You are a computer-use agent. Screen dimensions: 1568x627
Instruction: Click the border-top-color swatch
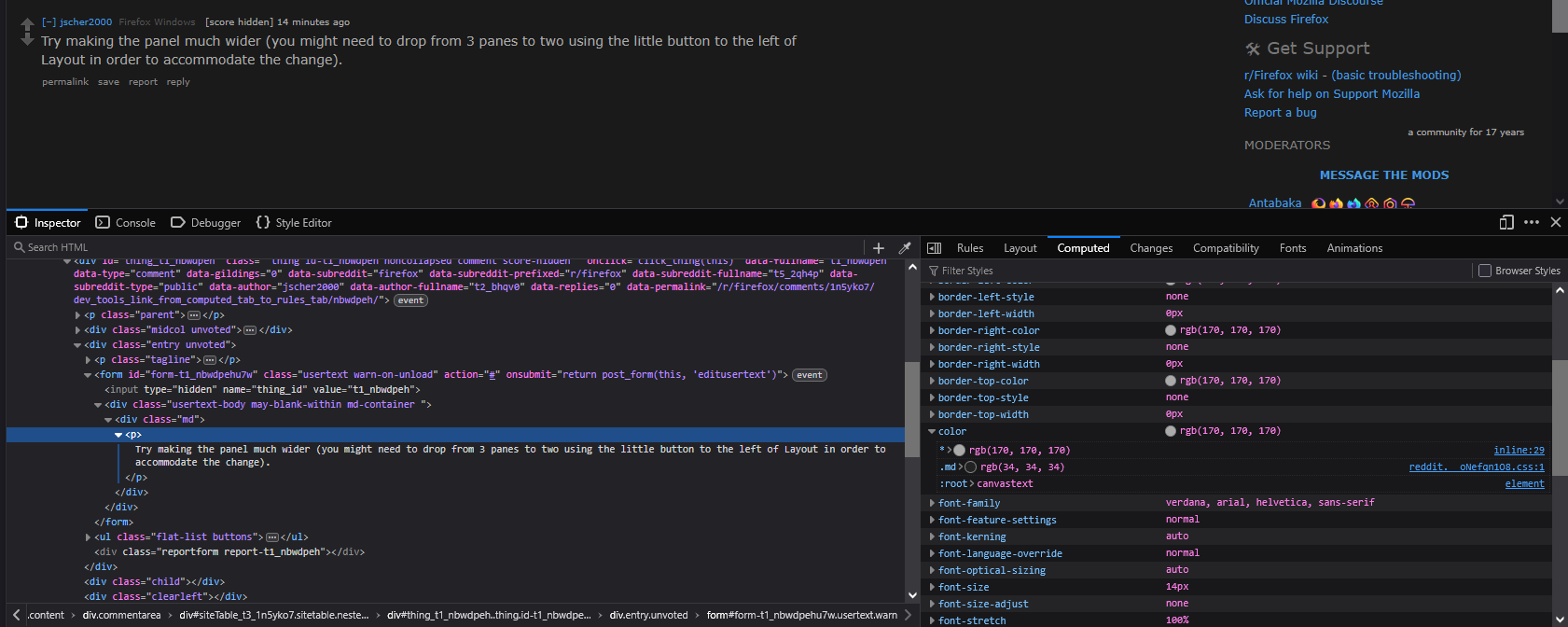[x=1171, y=381]
